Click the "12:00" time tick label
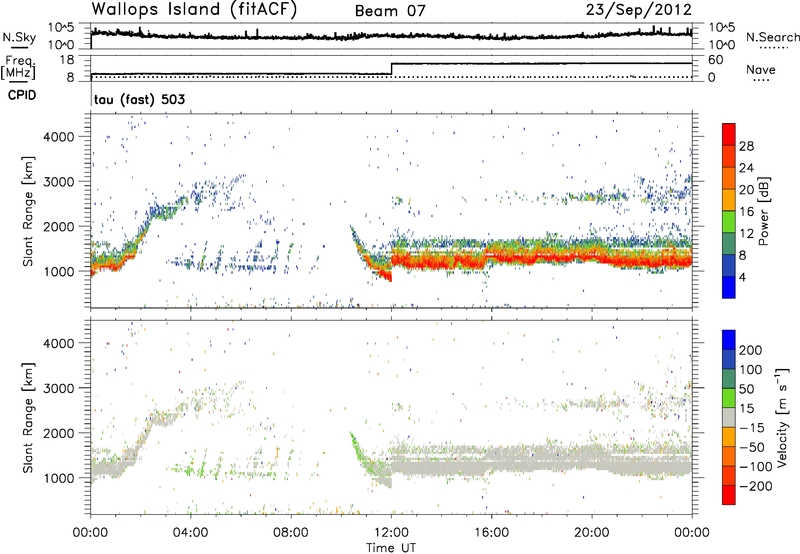This screenshot has height=554, width=800. click(x=391, y=533)
